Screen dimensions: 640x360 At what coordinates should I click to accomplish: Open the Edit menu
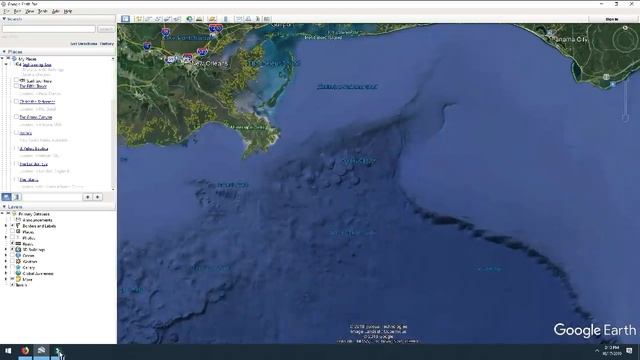(x=18, y=11)
